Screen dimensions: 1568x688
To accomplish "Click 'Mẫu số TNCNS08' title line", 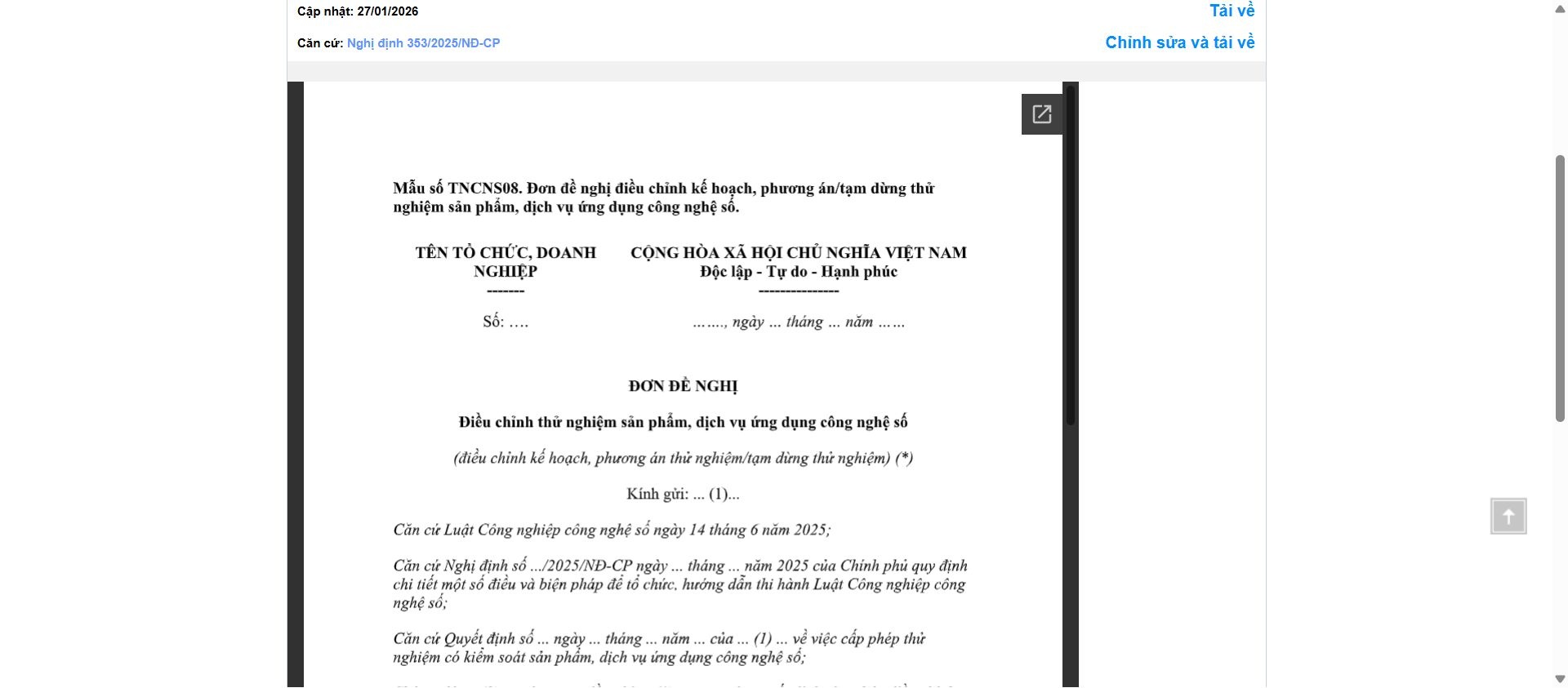I will tap(663, 198).
